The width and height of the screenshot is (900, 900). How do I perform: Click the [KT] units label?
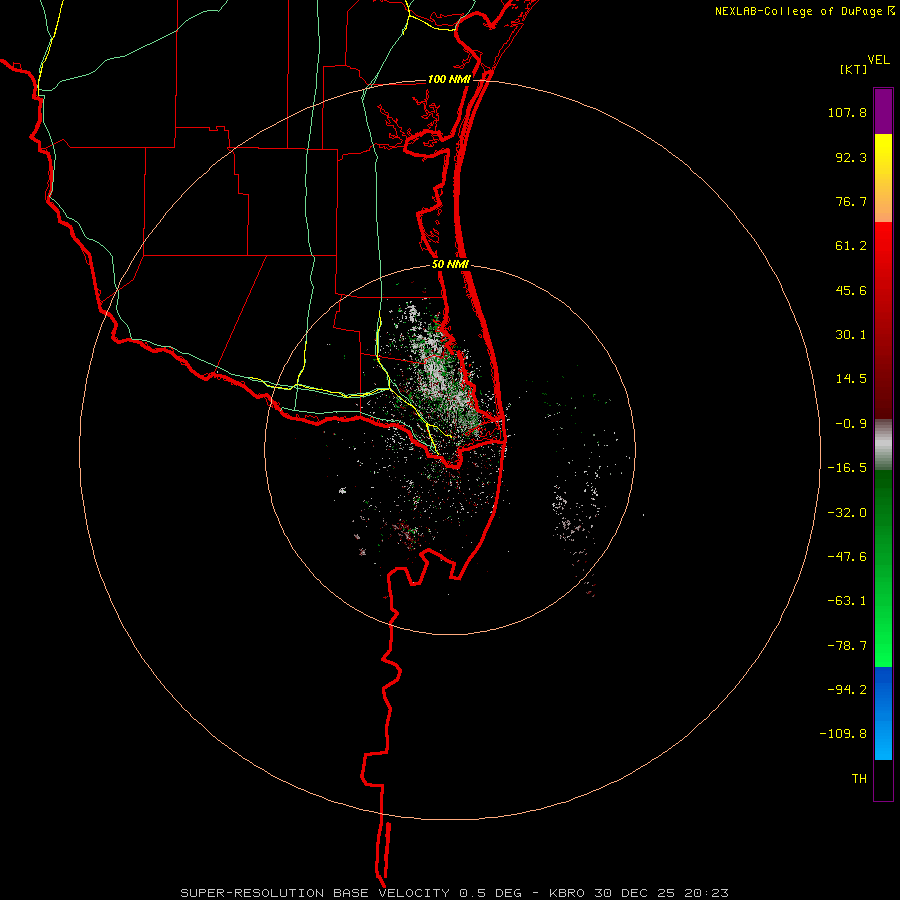tap(853, 69)
